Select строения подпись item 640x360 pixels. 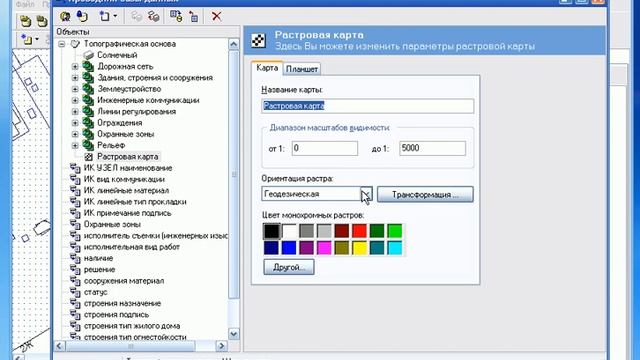pos(116,315)
